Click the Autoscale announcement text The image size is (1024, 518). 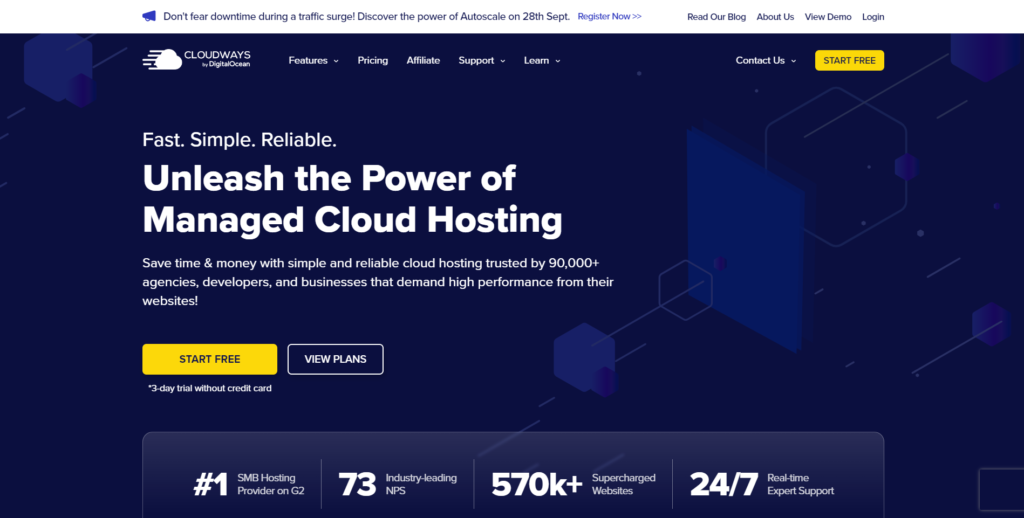(366, 16)
